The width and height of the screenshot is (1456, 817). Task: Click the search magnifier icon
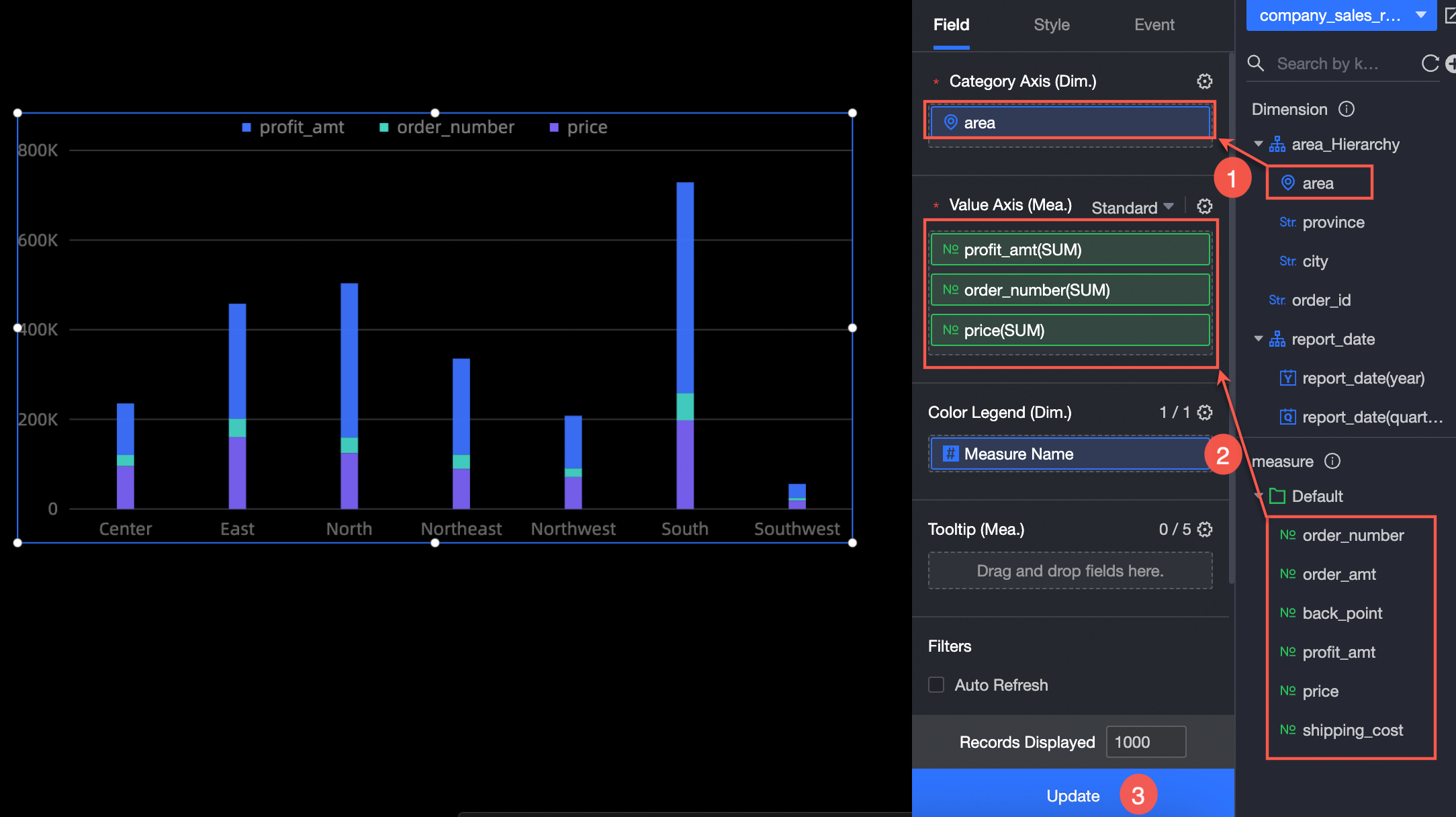(1256, 64)
